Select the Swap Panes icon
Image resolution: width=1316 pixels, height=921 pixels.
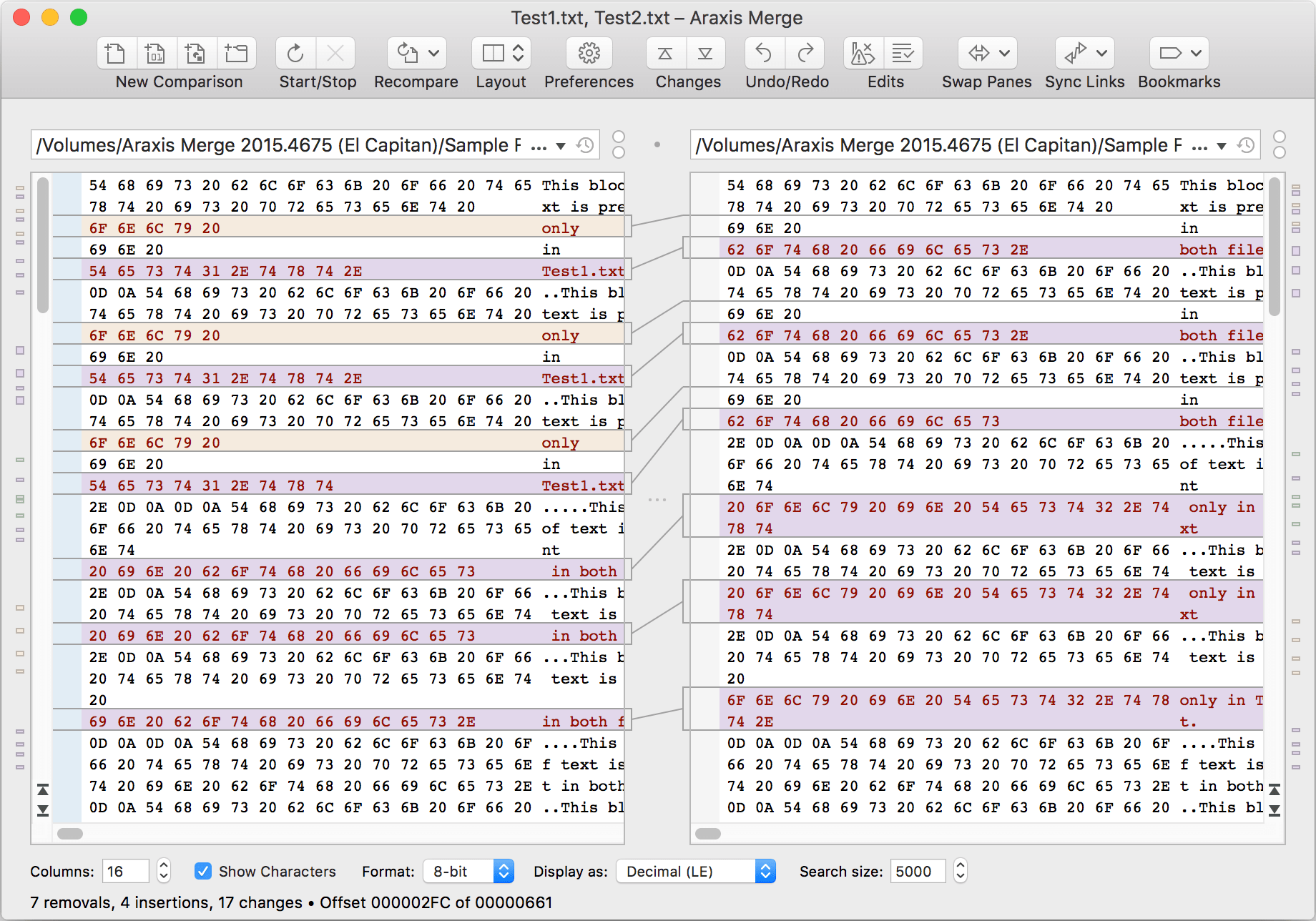coord(981,53)
